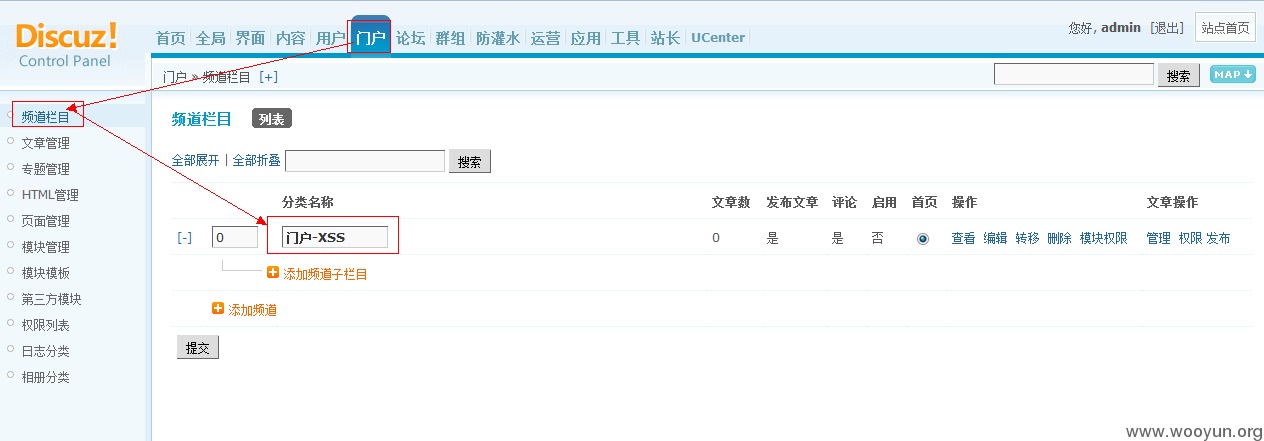Click the 转移 link for 门户-XSS
This screenshot has width=1264, height=441.
pyautogui.click(x=1027, y=238)
